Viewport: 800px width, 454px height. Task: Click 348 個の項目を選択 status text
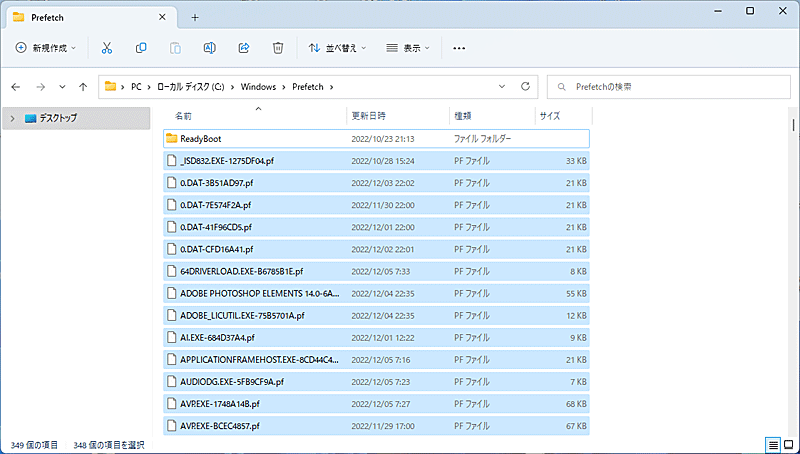(x=109, y=445)
